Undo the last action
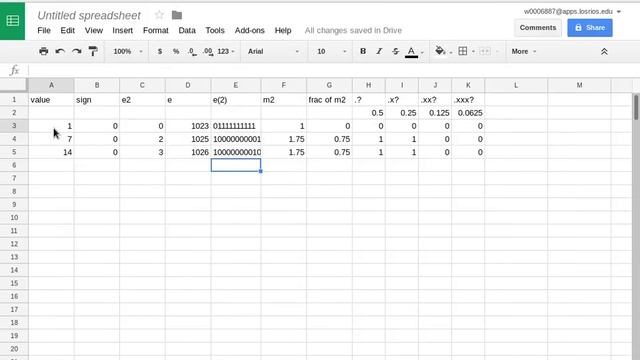The width and height of the screenshot is (640, 360). pos(60,51)
